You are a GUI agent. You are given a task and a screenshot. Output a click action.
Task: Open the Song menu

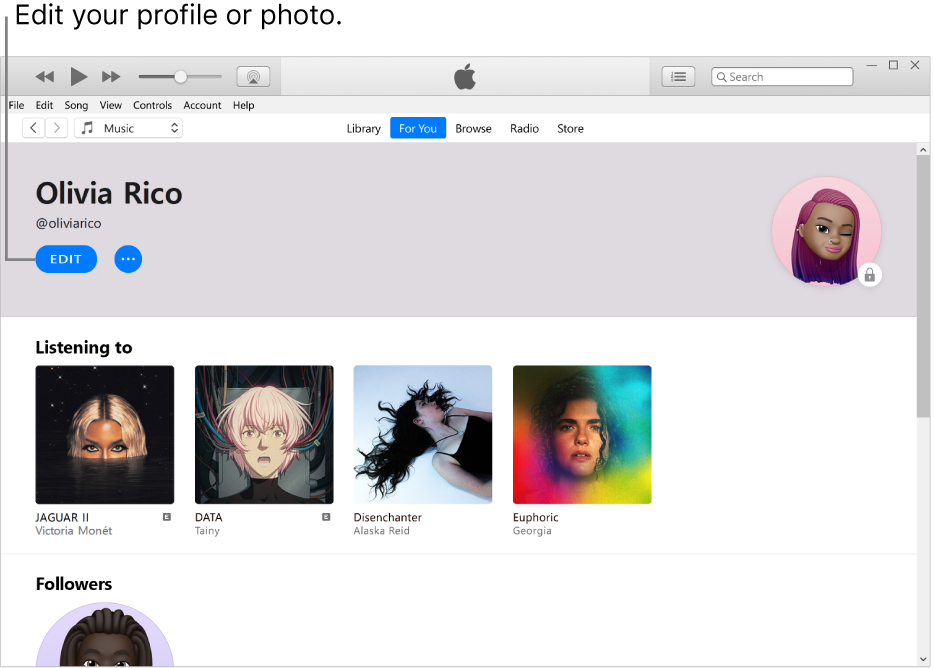click(x=76, y=105)
